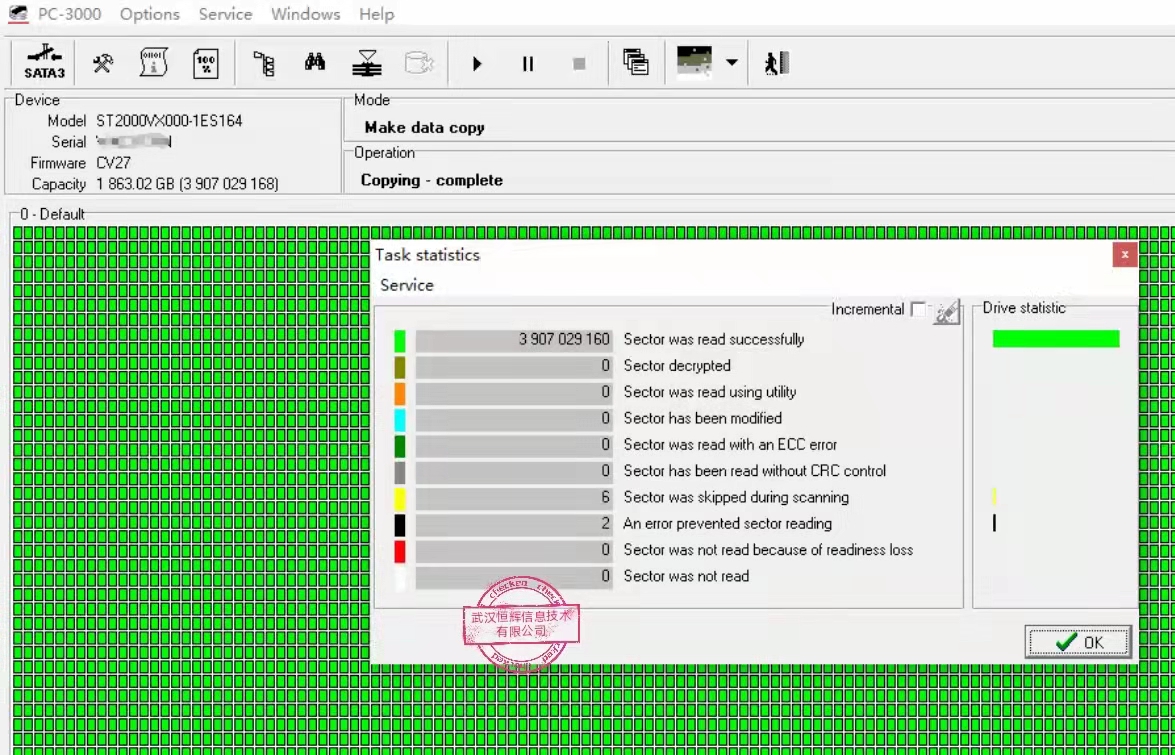This screenshot has height=755, width=1175.
Task: Click the red readiness loss swatch
Action: (399, 551)
